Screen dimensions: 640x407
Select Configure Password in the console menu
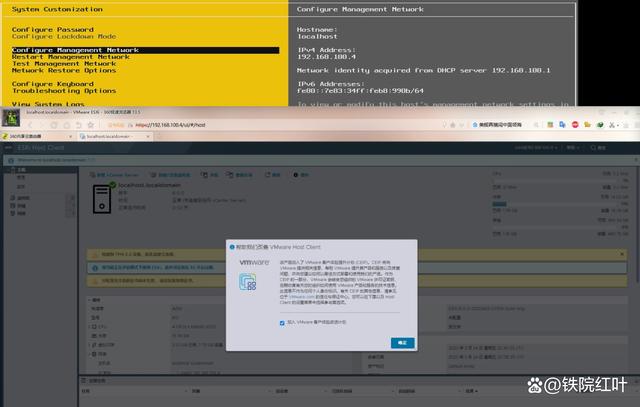coord(53,30)
